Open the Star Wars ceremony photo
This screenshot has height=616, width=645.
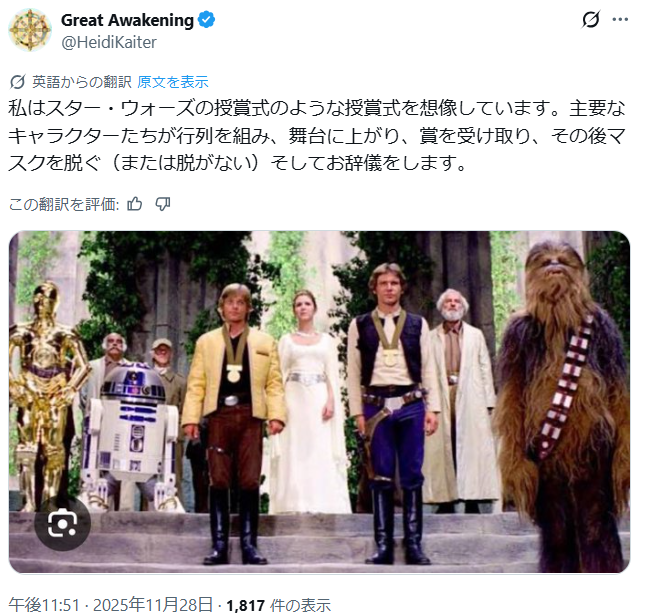coord(319,402)
